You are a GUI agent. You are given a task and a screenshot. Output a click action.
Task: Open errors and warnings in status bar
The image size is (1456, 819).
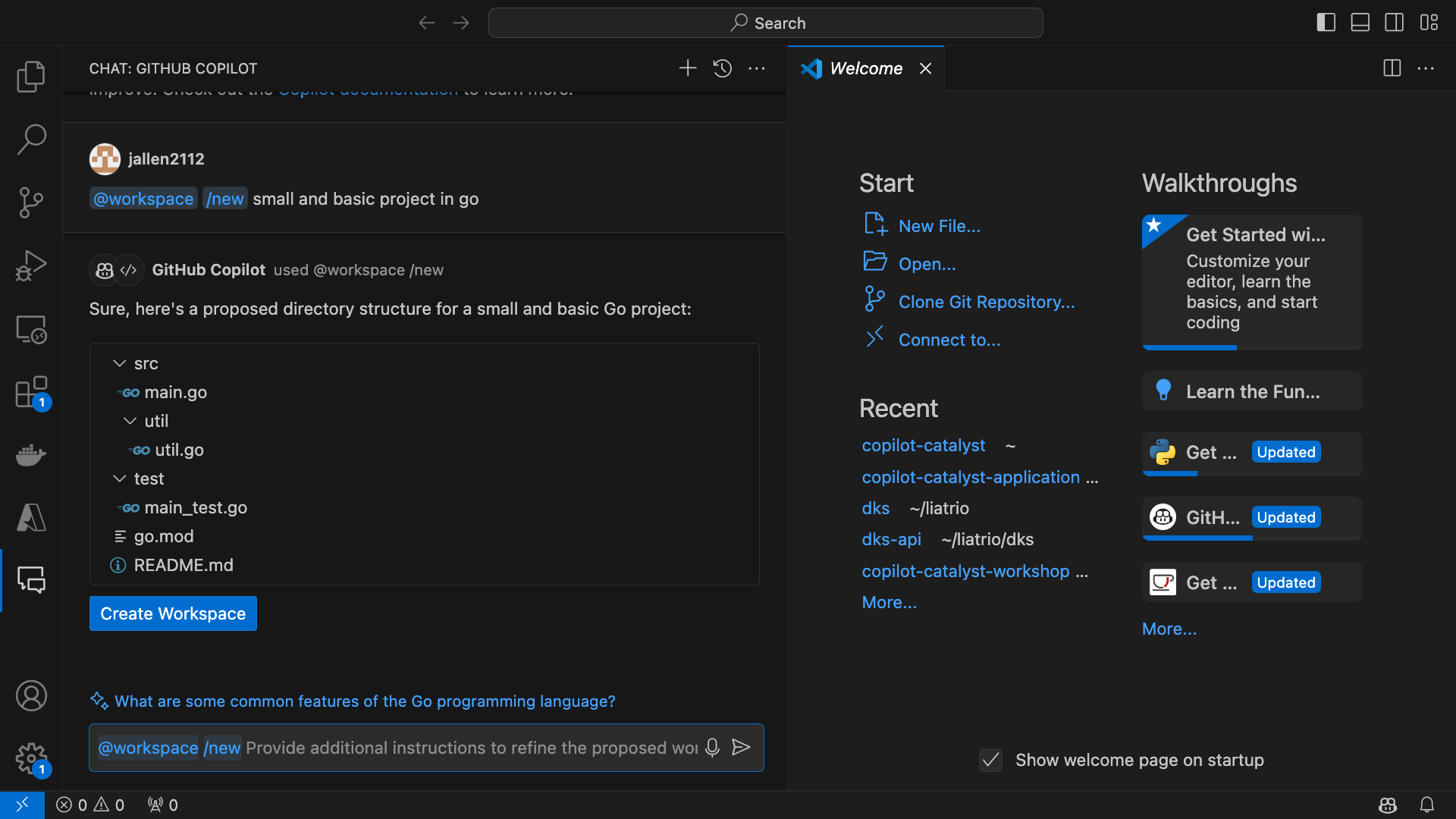point(90,805)
